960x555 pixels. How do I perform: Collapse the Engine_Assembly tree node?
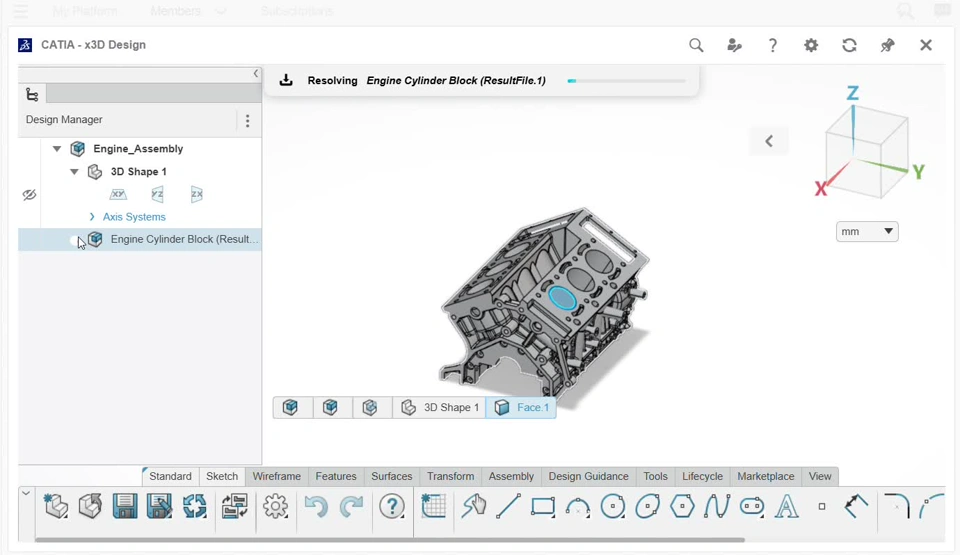[57, 149]
